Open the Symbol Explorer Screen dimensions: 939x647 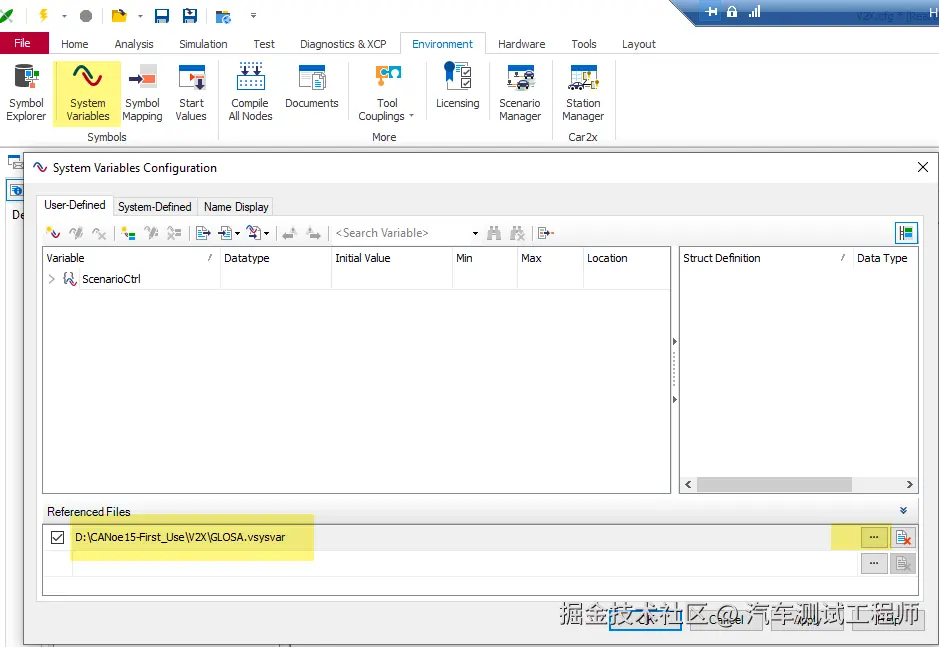tap(26, 93)
